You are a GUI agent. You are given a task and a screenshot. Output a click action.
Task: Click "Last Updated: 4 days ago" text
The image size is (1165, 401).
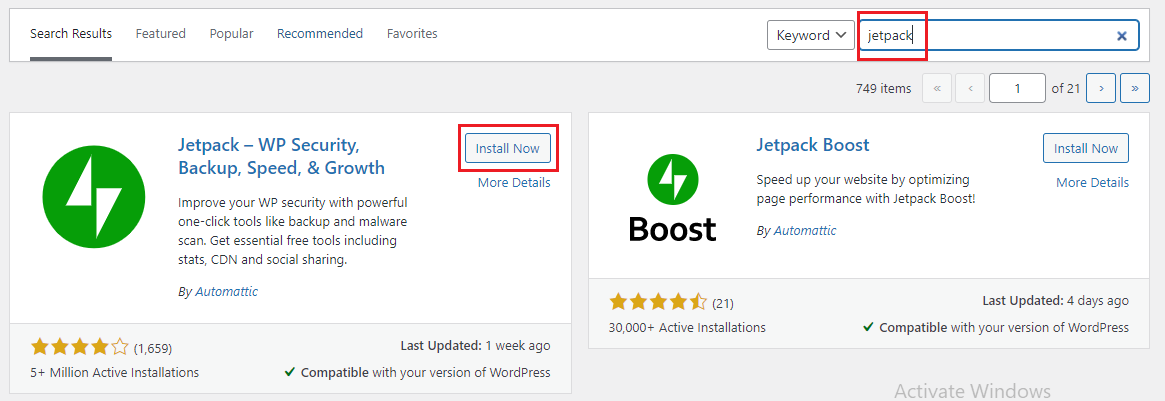click(1056, 301)
